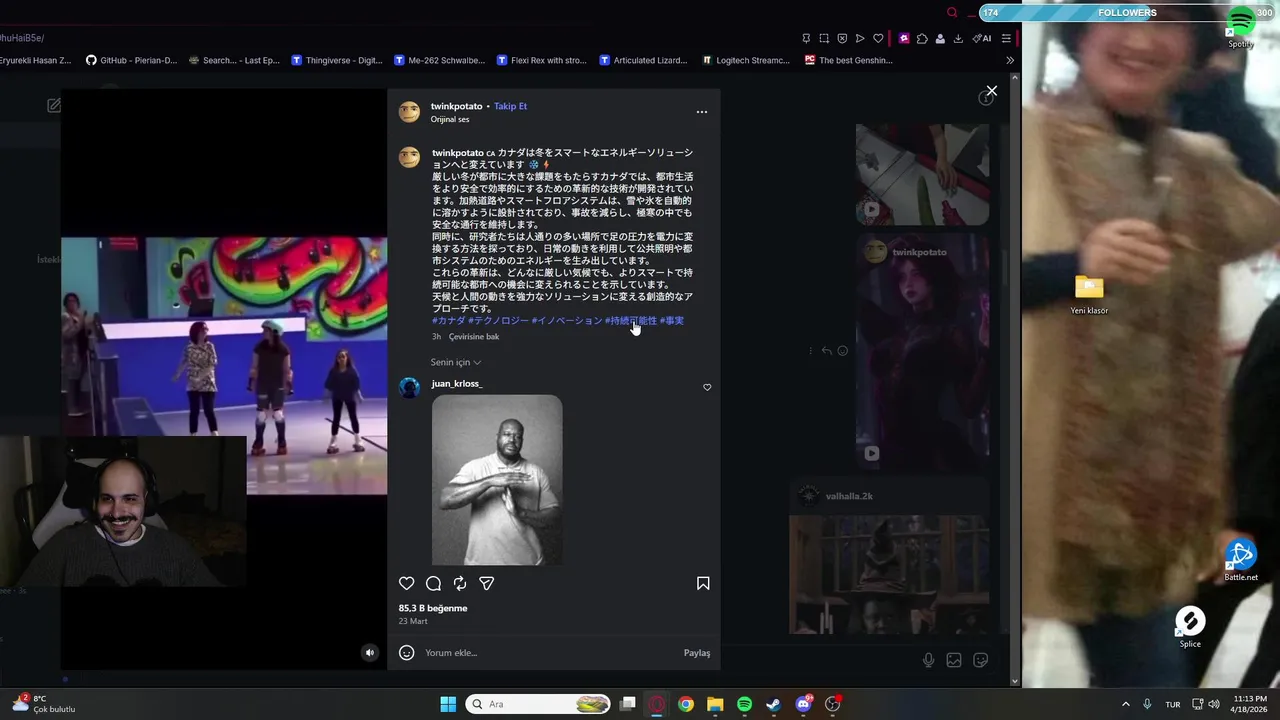Like the twinkpotato post with the heart icon
The width and height of the screenshot is (1280, 720).
(406, 583)
